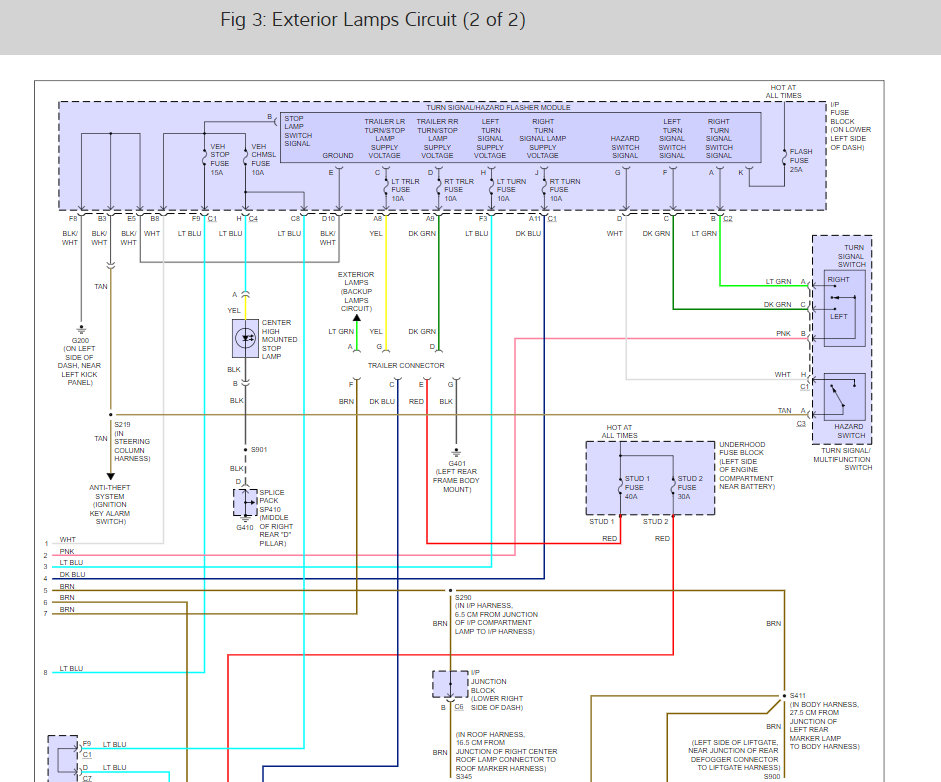Click 'EXTERIOR LAMPS (BACKUP LAMPS CIRCUIT)' reference
This screenshot has height=782, width=941.
pos(356,292)
